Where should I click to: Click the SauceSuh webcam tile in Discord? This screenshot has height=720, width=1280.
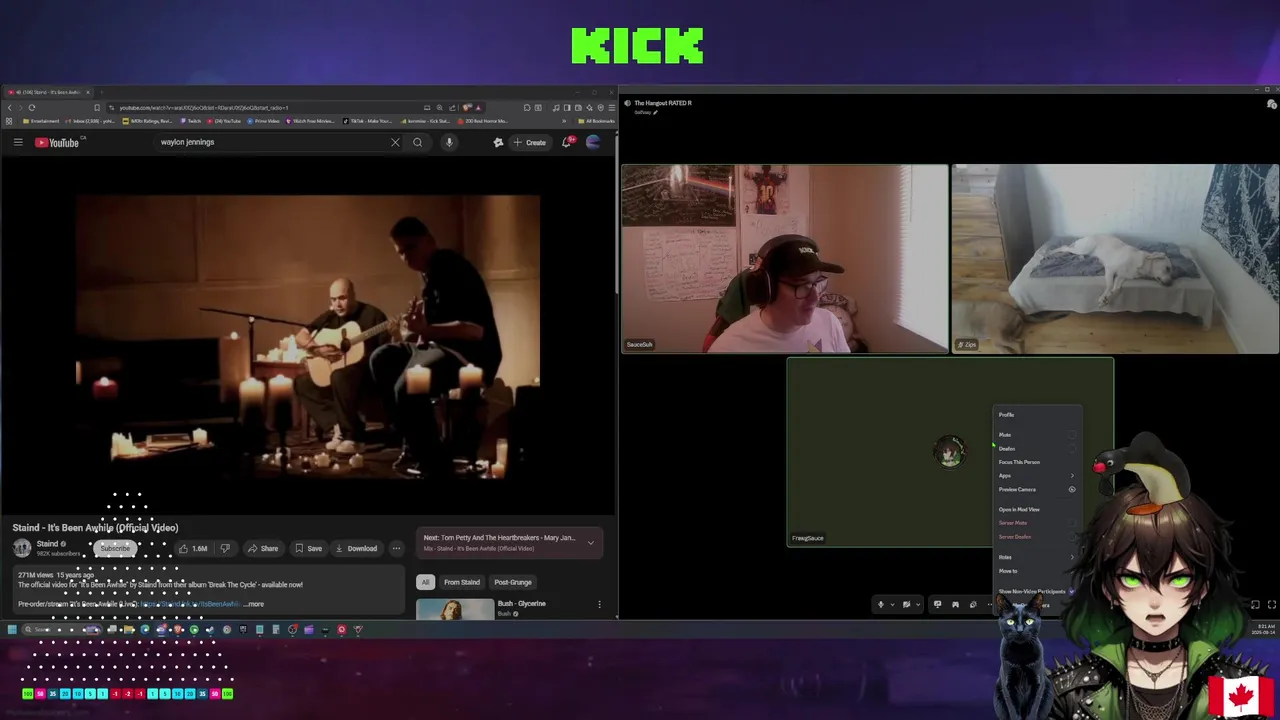785,259
